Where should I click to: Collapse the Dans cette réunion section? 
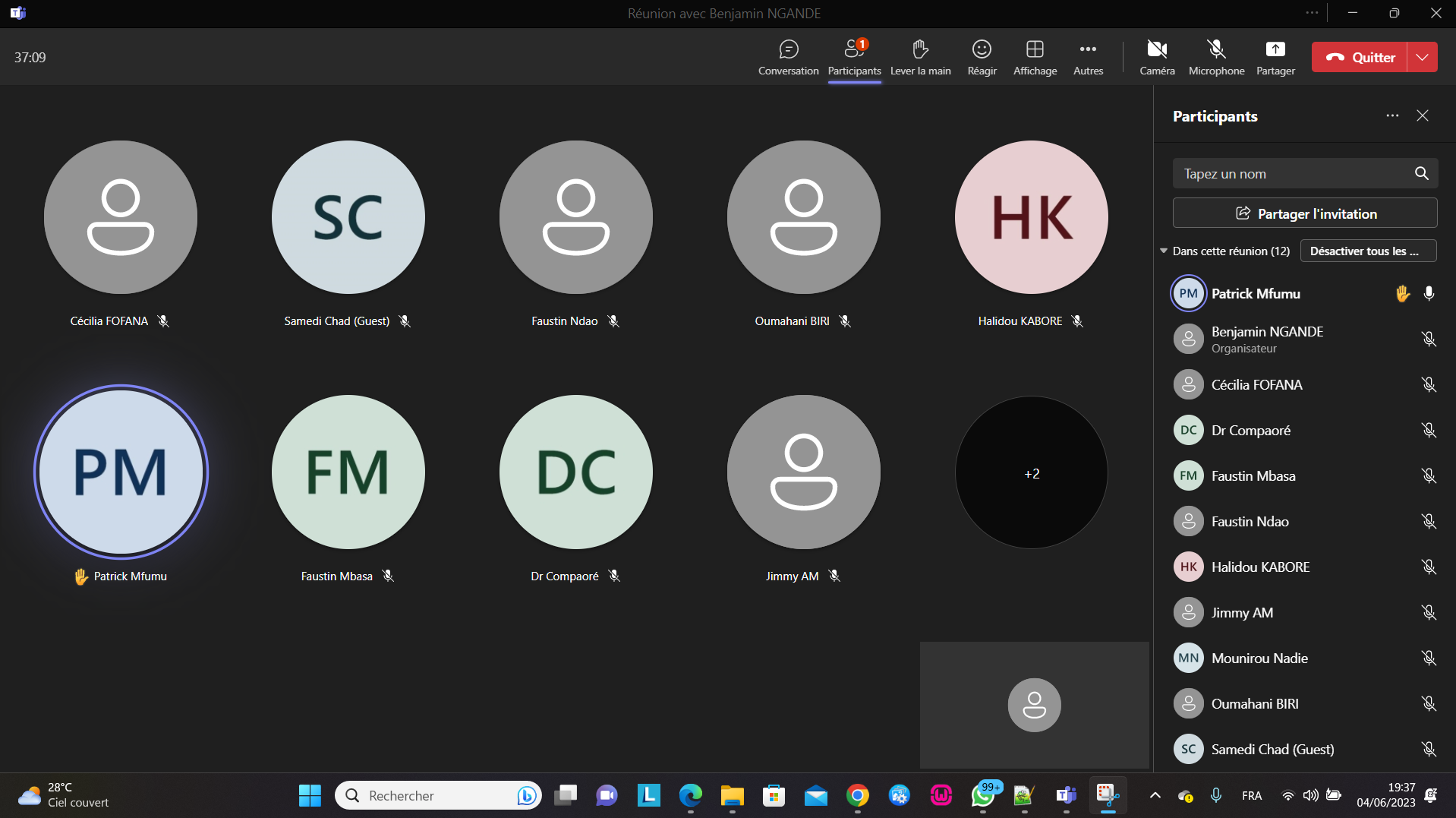click(x=1164, y=251)
